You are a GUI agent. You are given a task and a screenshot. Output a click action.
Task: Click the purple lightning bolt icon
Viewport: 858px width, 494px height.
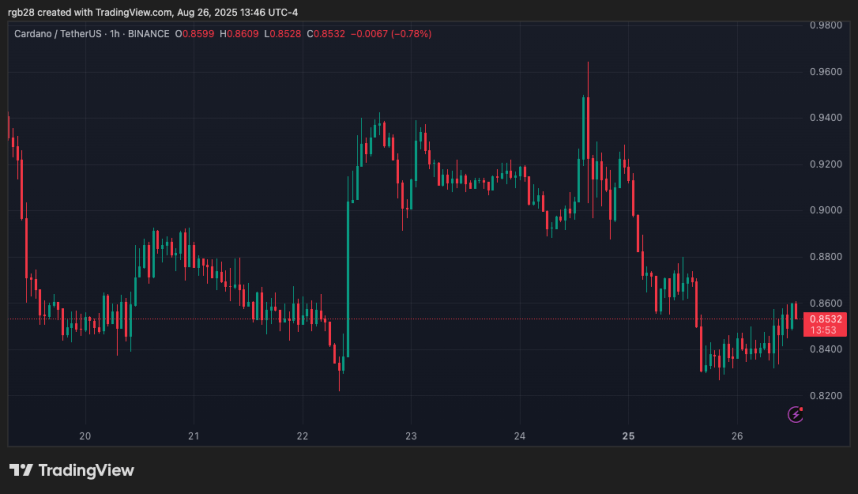coord(796,413)
